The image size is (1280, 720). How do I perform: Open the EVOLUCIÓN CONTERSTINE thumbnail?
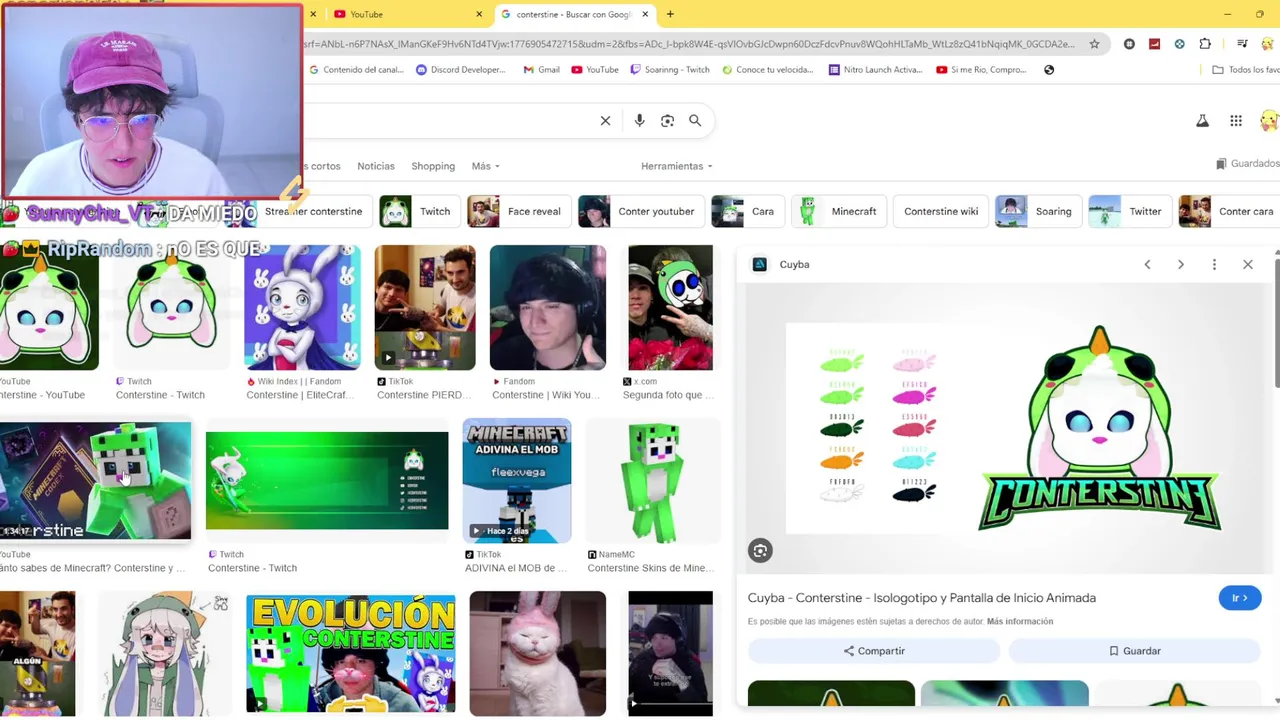(351, 654)
